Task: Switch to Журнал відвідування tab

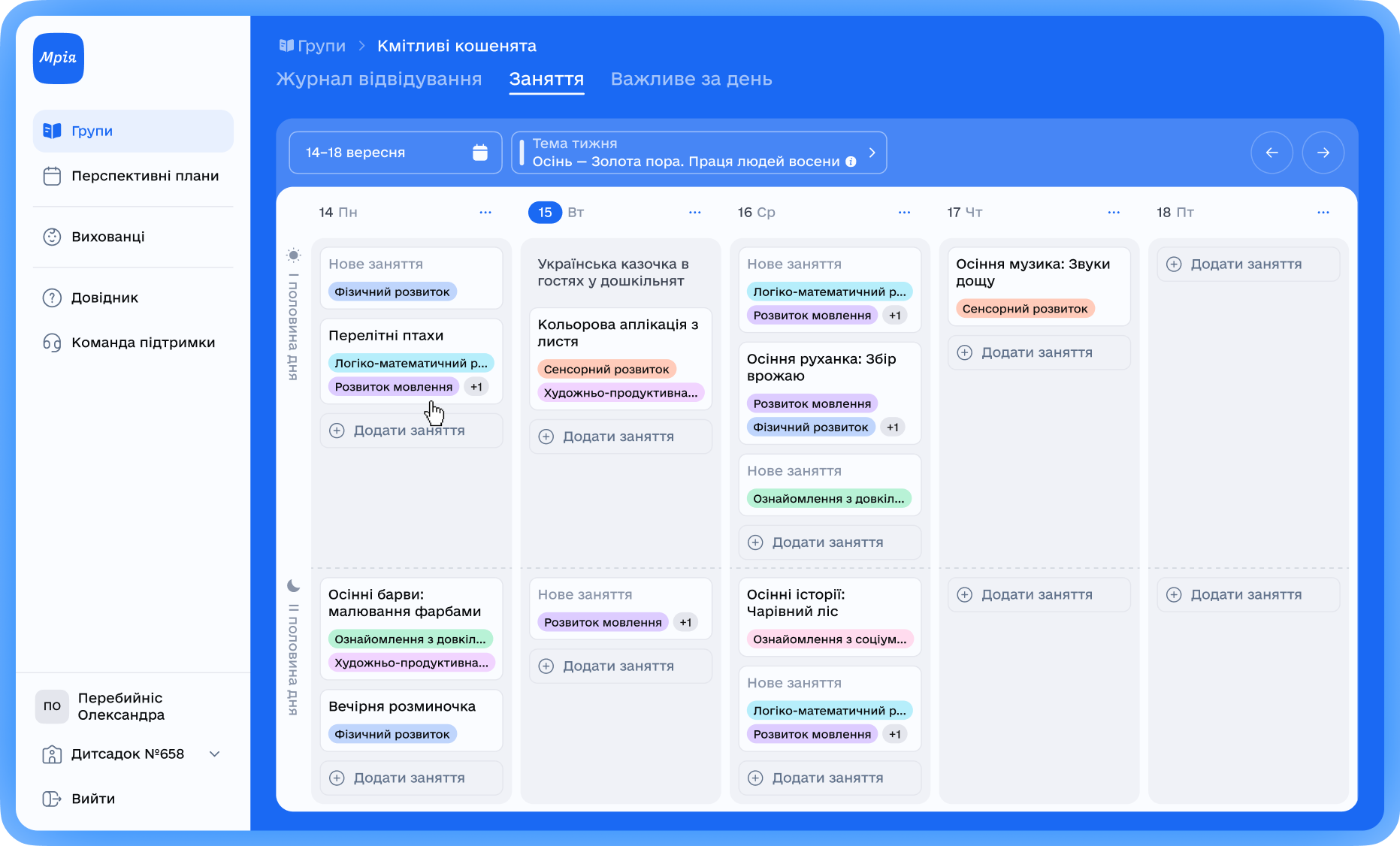Action: click(379, 79)
